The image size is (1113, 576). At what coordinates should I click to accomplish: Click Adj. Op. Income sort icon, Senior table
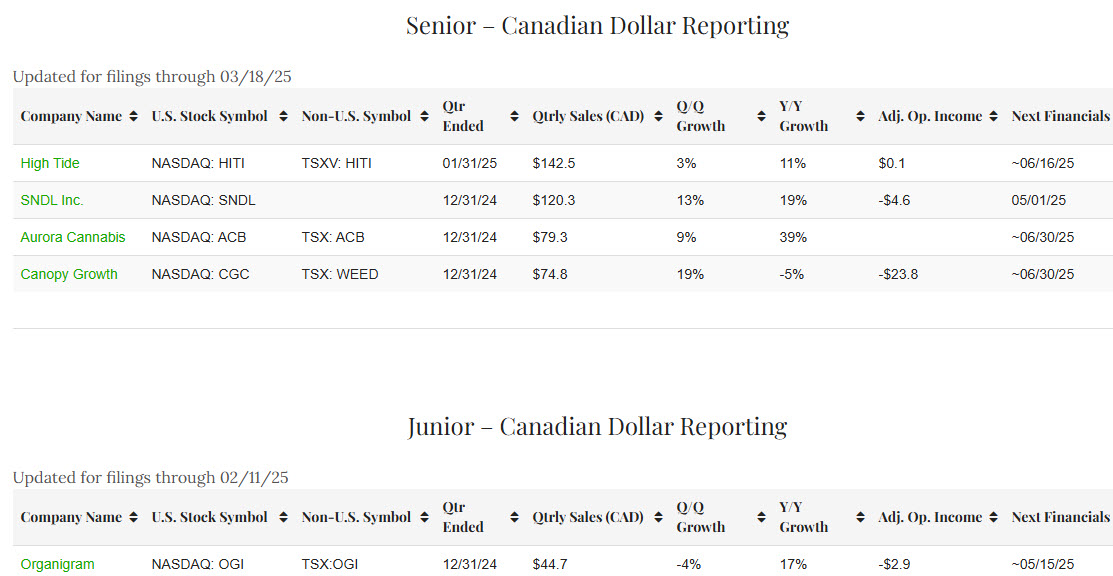point(993,116)
